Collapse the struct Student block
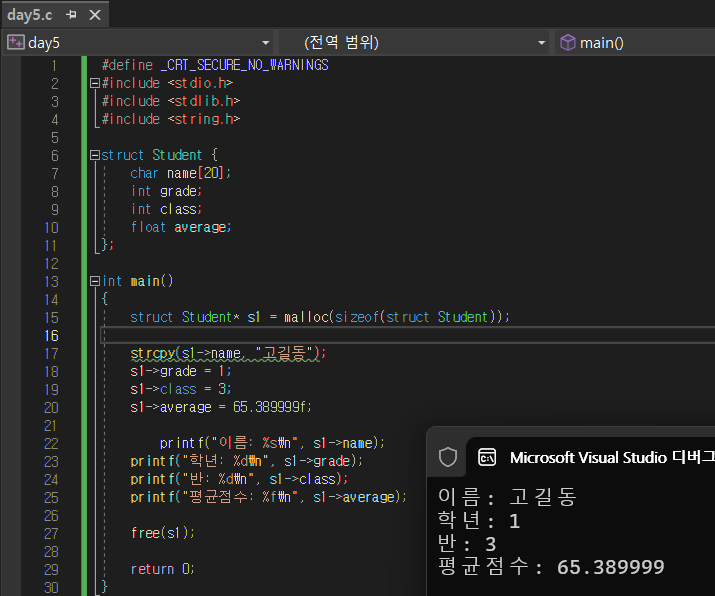The height and width of the screenshot is (596, 715). [x=95, y=155]
